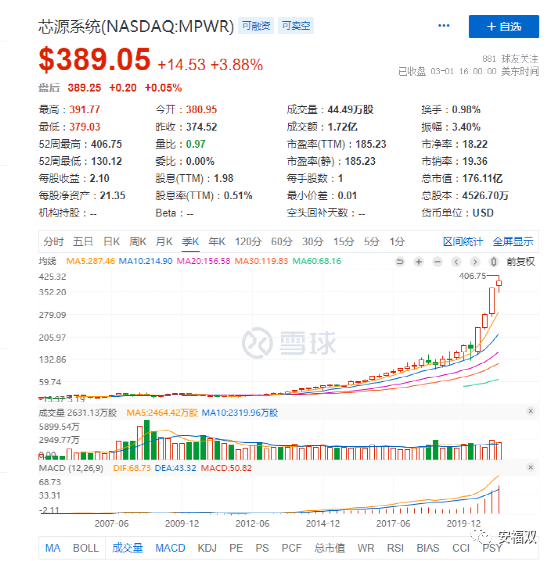Click the MA60:68.16 legend value
This screenshot has width=554, height=561.
pos(317,261)
